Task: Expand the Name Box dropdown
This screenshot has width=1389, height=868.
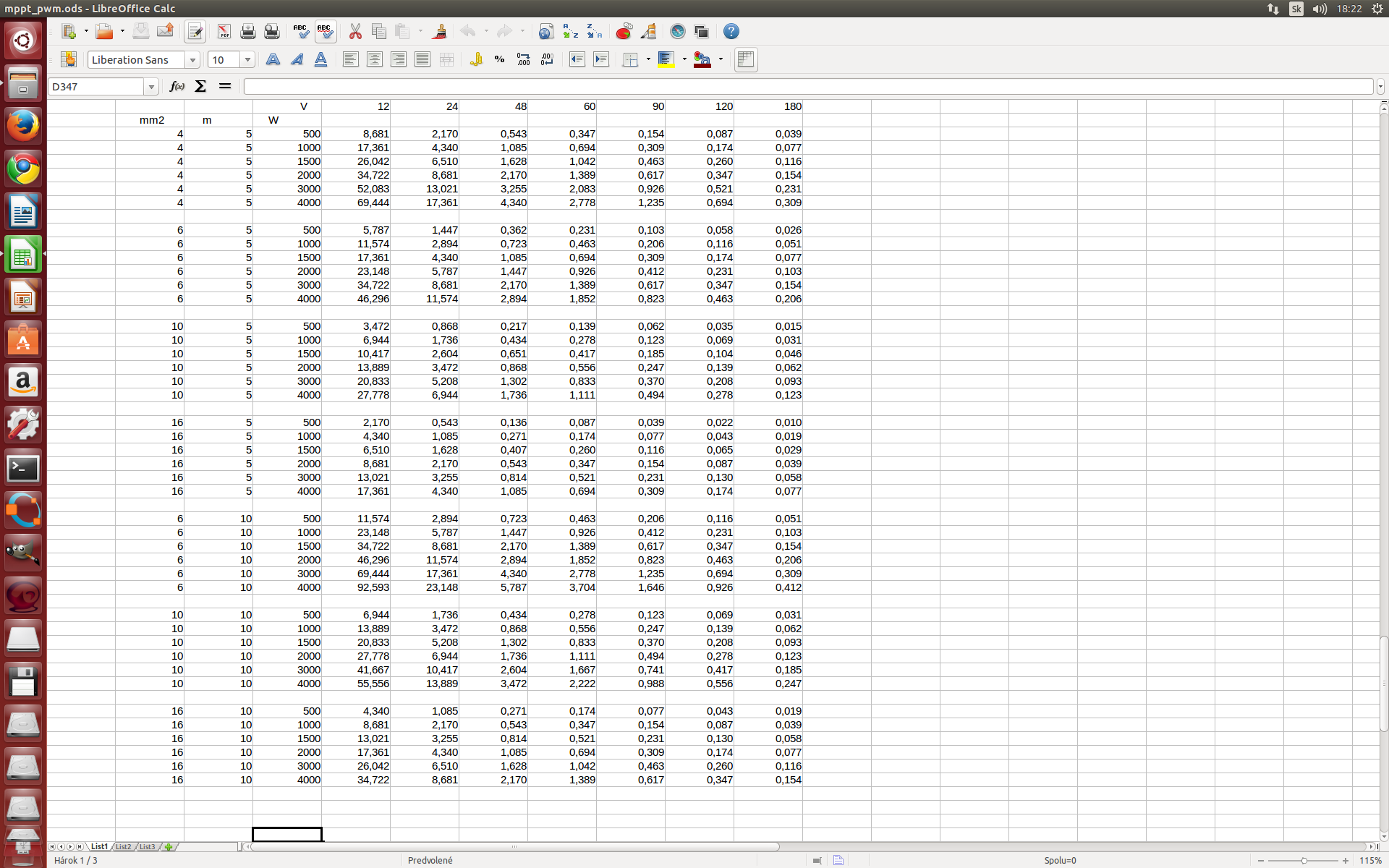Action: 151,87
